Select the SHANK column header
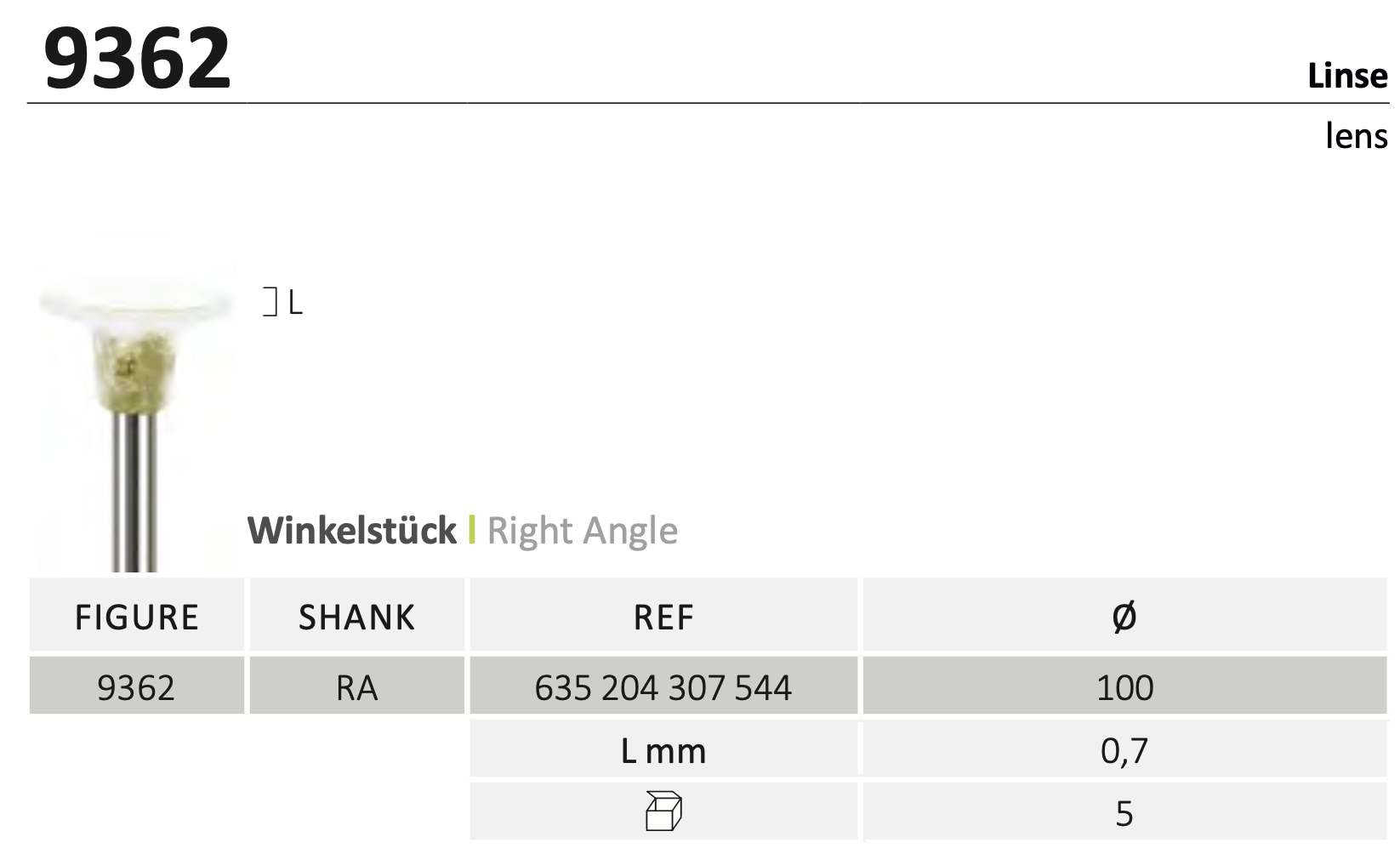1400x854 pixels. click(x=357, y=617)
